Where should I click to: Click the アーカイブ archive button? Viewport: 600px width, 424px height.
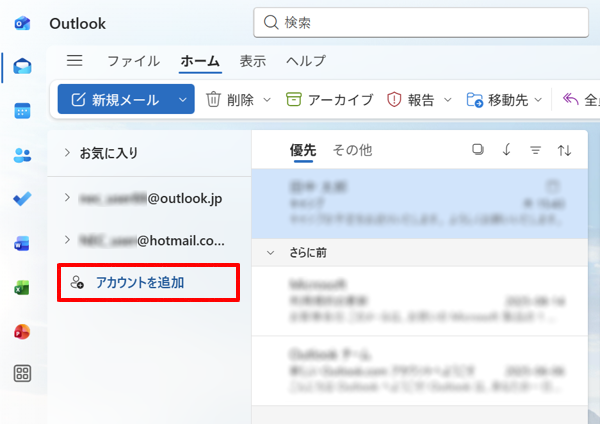point(329,100)
